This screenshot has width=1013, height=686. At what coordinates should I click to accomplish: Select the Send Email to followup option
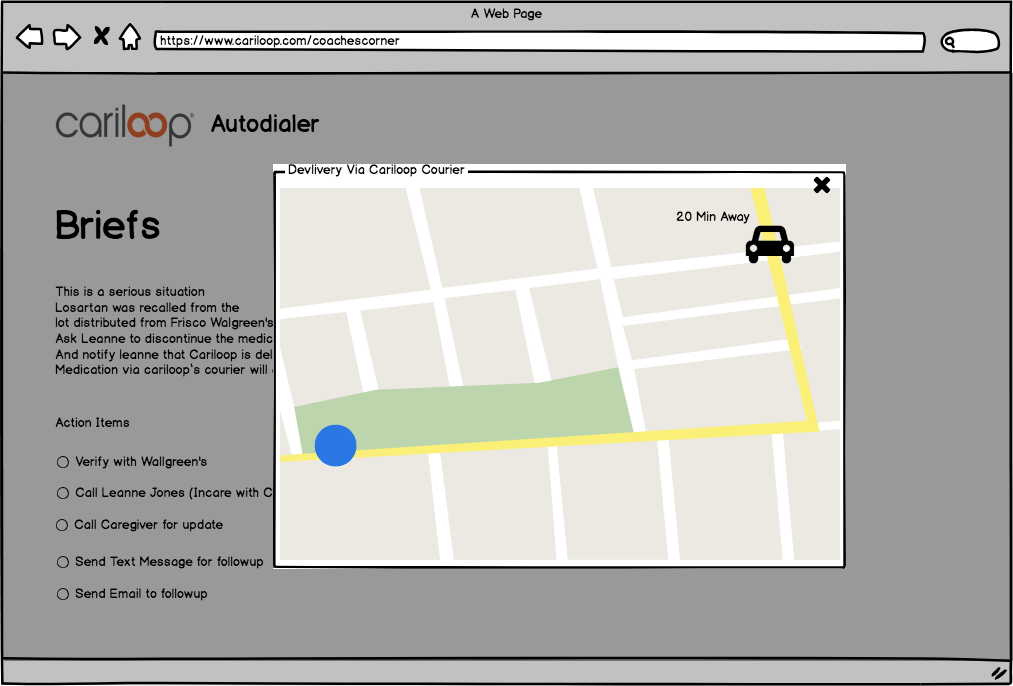(63, 594)
